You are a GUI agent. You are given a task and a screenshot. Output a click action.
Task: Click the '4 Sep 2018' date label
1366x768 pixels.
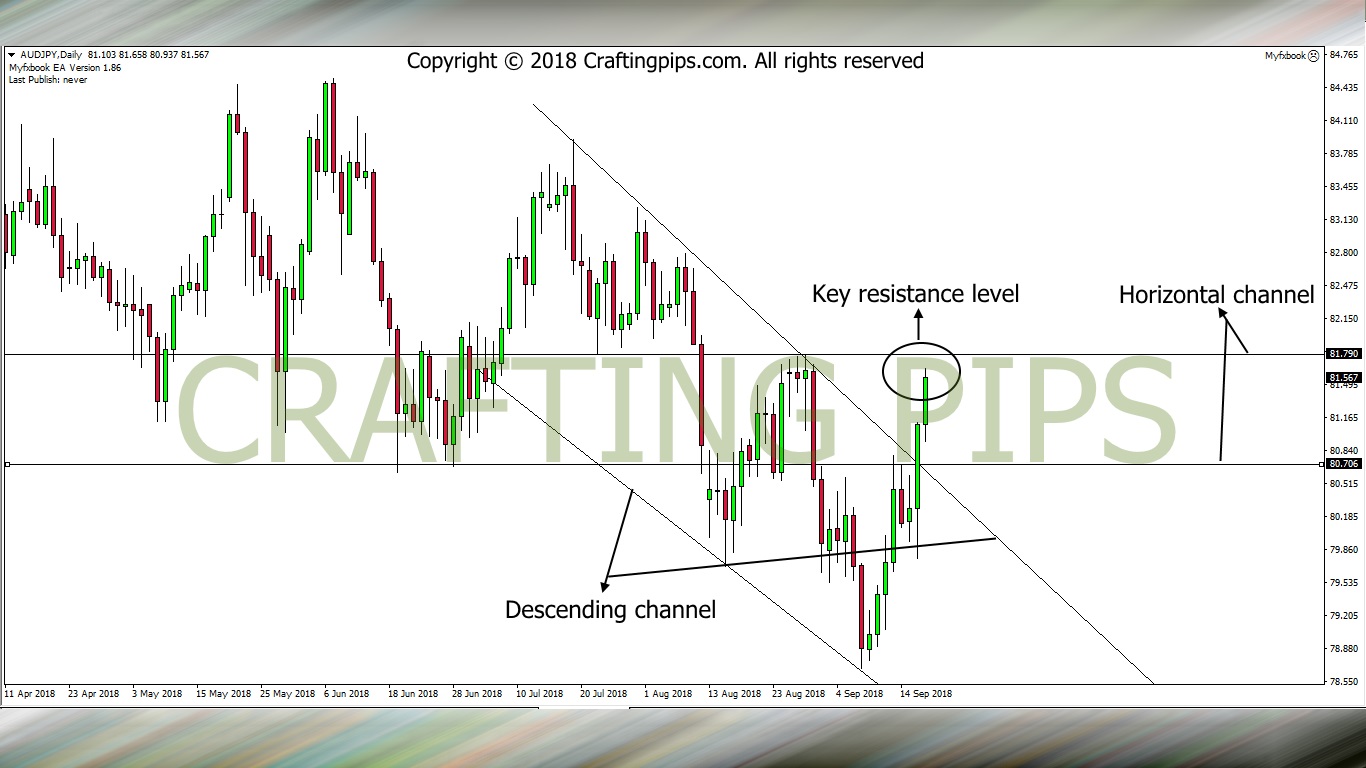(861, 693)
